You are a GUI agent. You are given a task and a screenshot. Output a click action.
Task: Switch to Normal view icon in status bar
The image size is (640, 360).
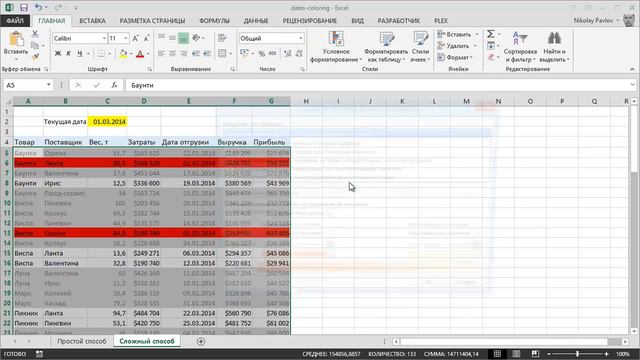pos(497,354)
